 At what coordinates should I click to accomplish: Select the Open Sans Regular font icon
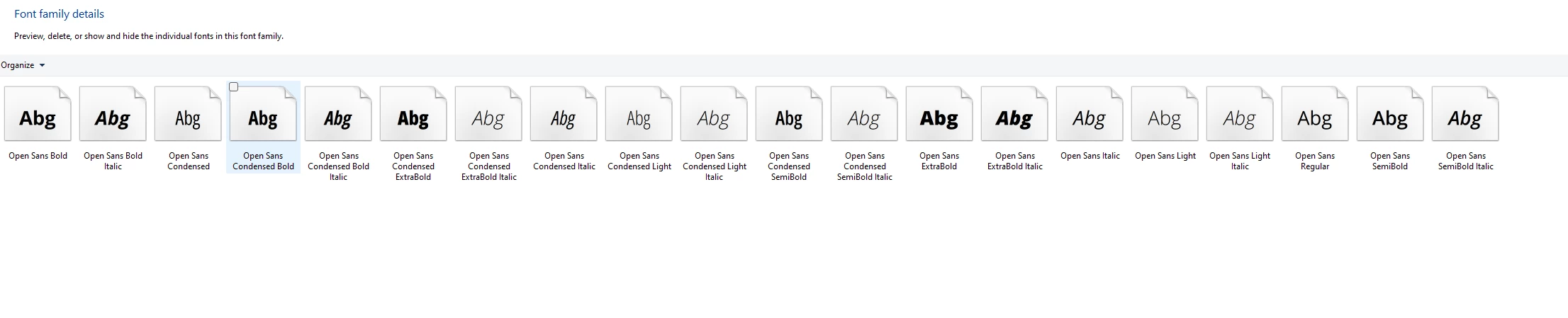tap(1315, 114)
